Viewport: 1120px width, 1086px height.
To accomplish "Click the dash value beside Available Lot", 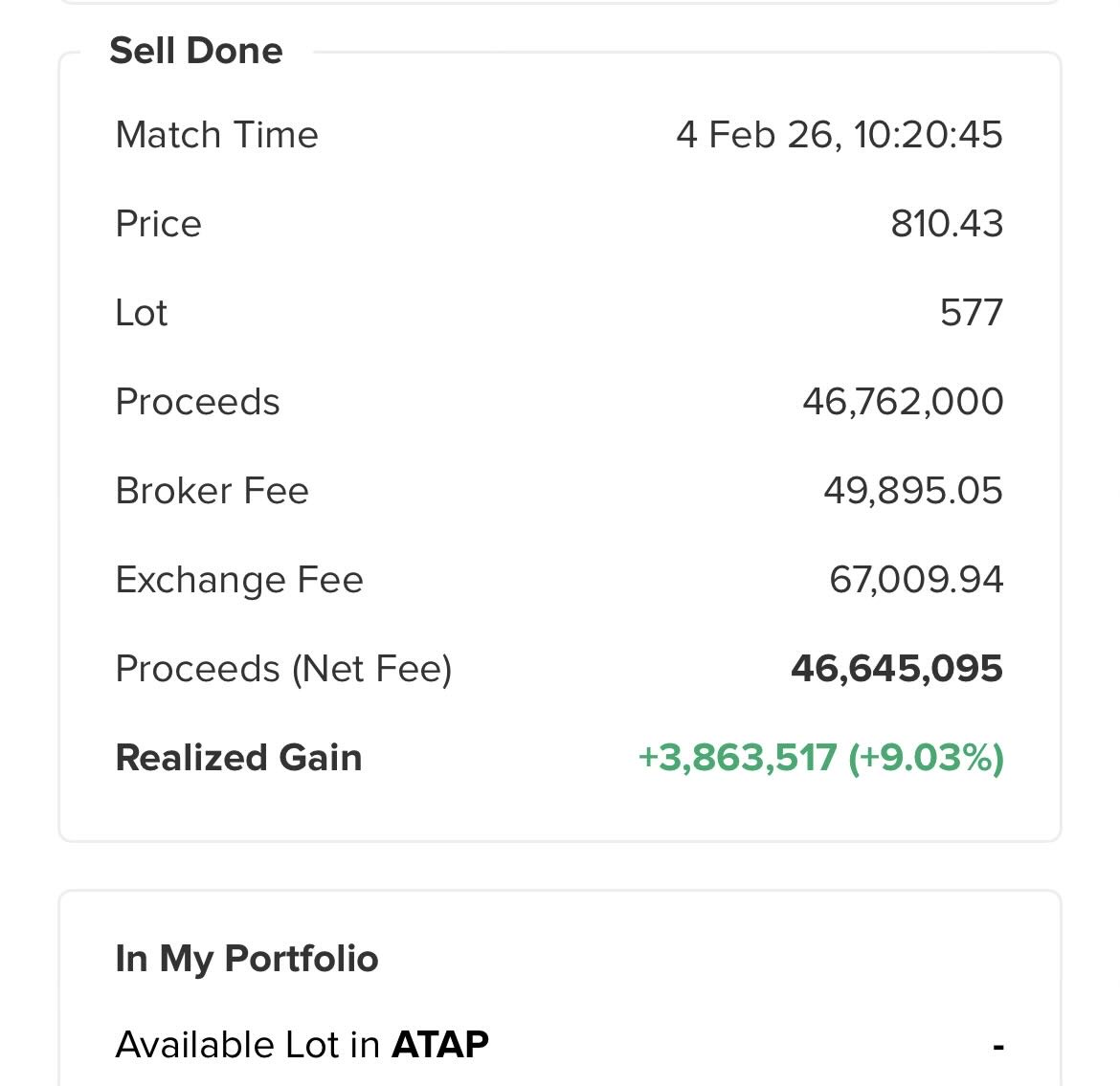I will [x=997, y=1047].
